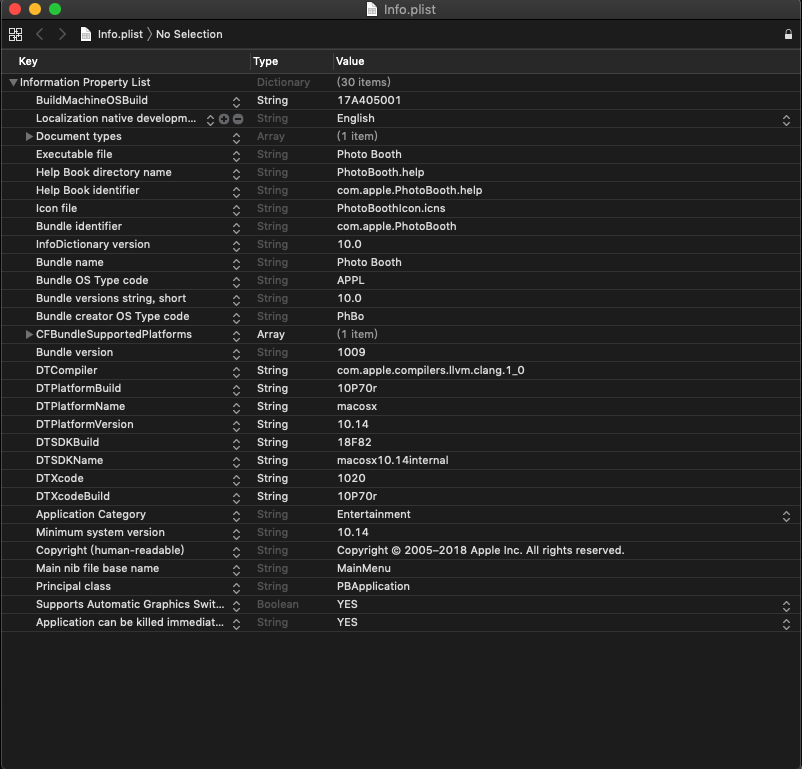Collapse the Information Property List
This screenshot has height=769, width=802.
pos(13,82)
